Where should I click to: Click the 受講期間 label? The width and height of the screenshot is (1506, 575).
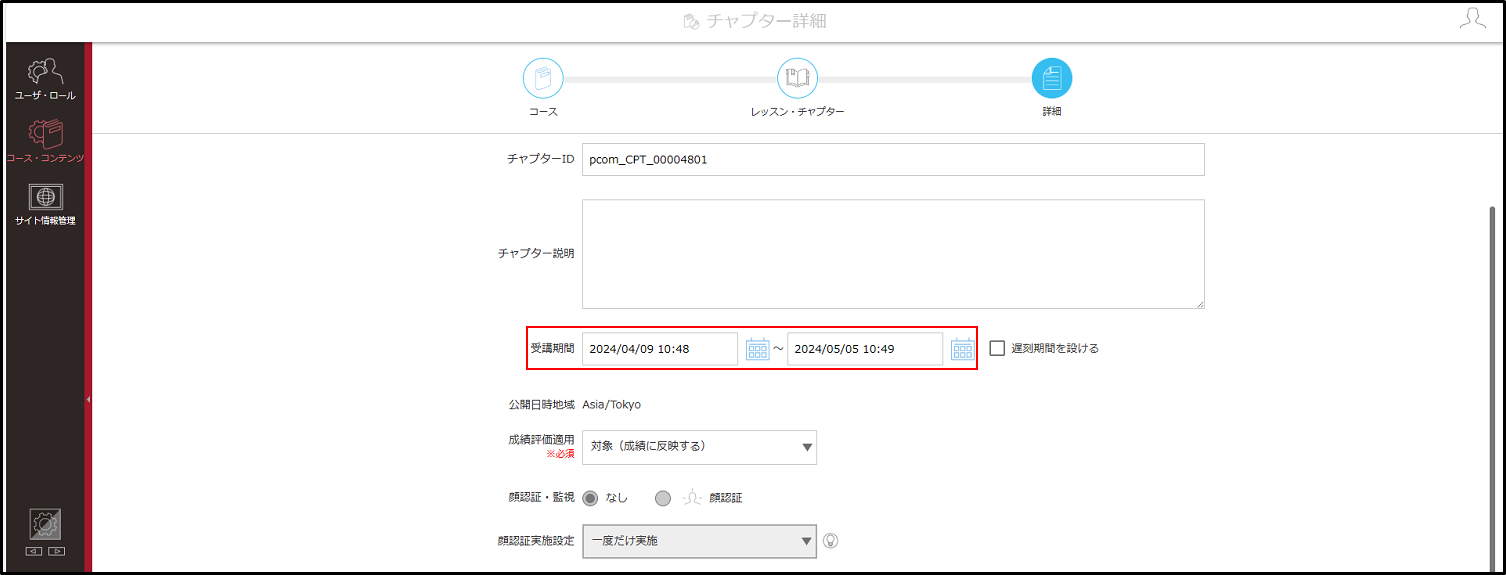coord(552,349)
